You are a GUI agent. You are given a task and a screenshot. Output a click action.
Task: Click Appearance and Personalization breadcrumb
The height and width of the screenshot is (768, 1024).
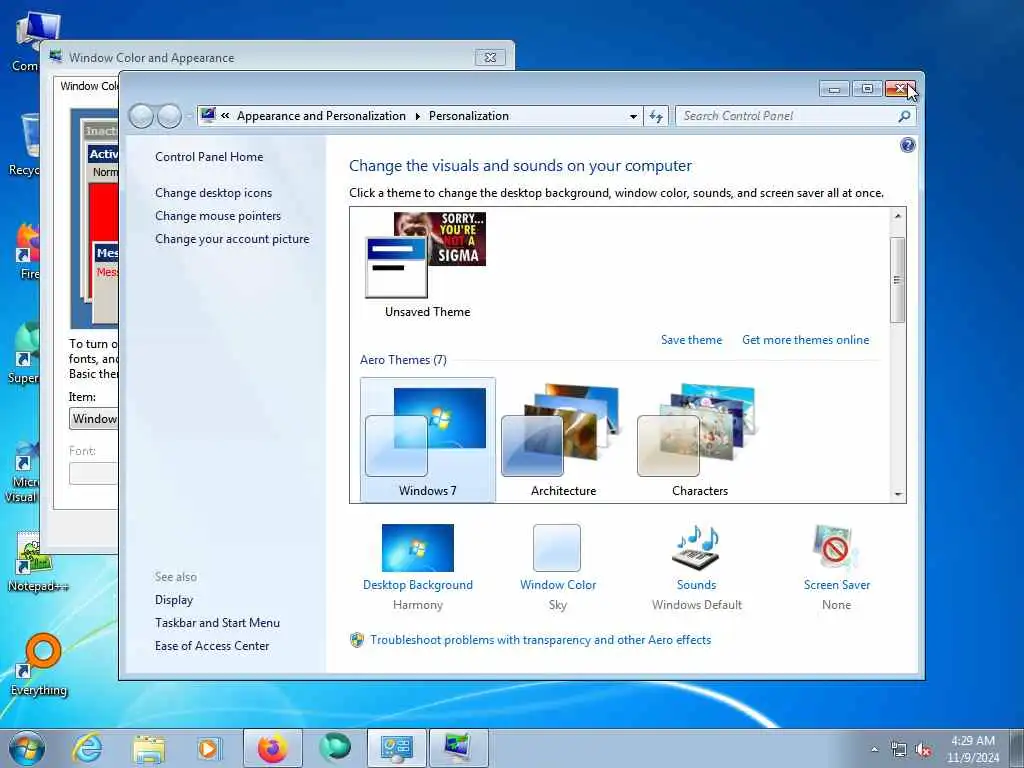(321, 116)
